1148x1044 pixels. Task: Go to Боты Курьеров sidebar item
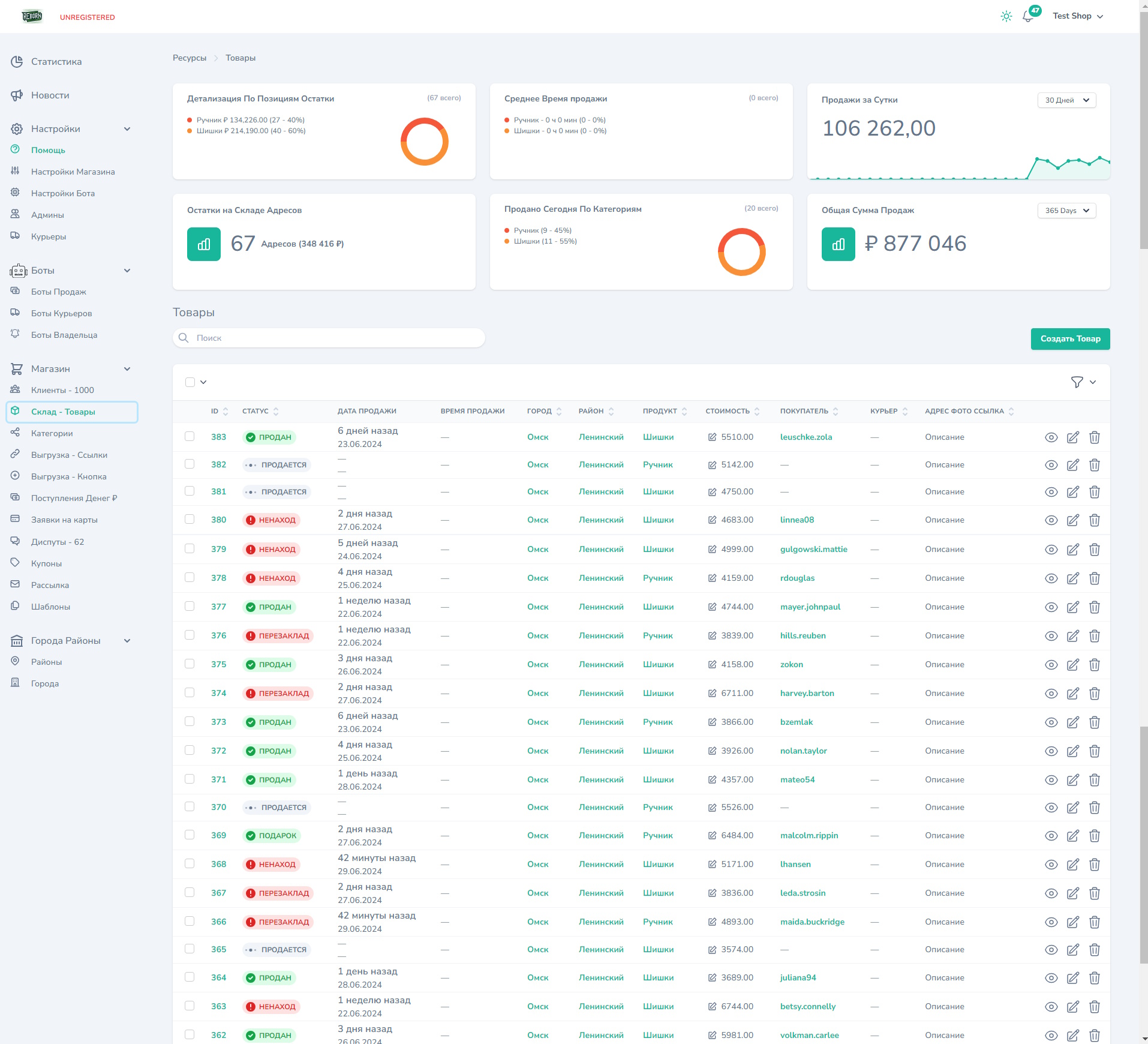61,313
